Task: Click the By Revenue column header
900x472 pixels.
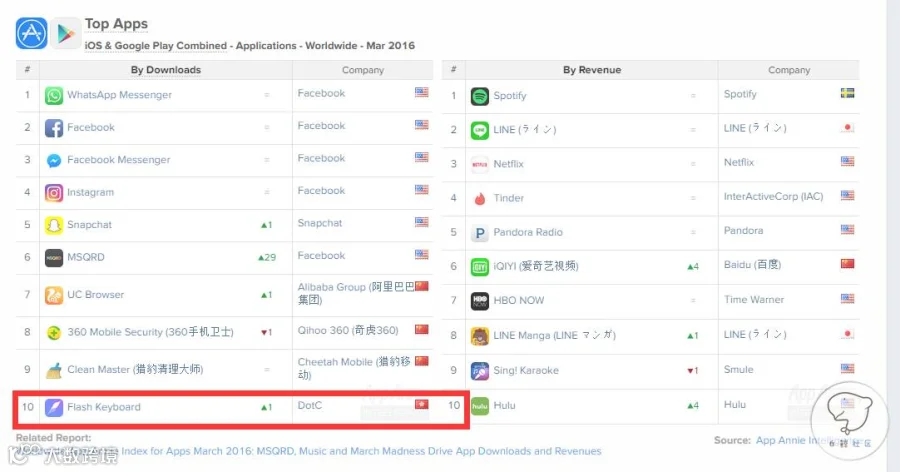Action: point(592,69)
